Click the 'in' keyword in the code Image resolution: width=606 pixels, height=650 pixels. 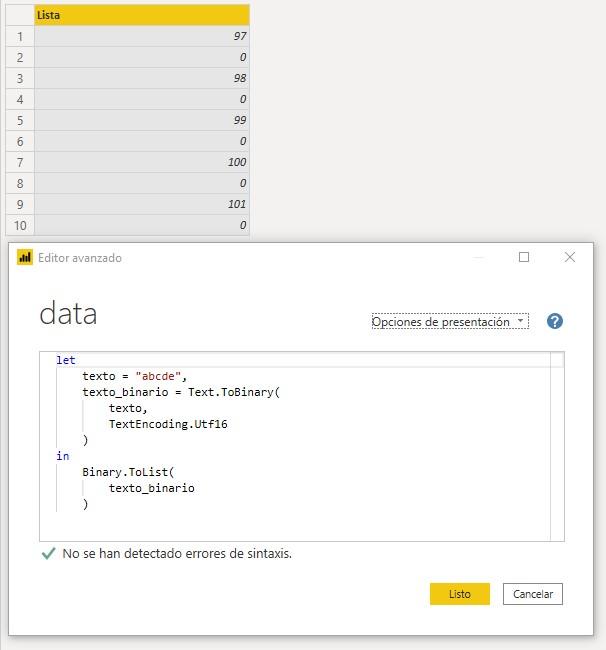tap(63, 456)
